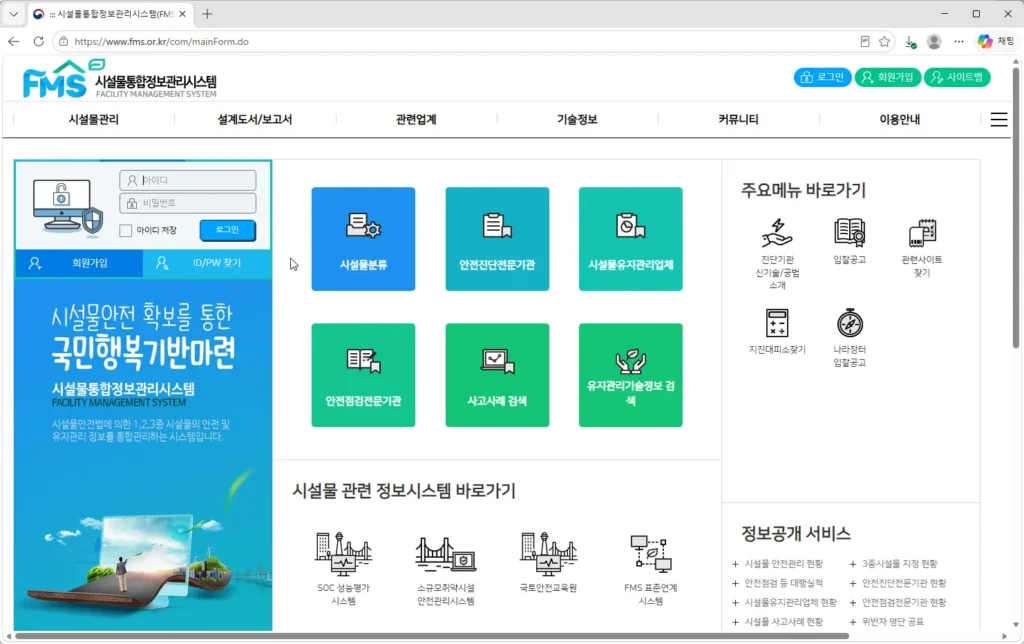
Task: Open the 설계도서/보고서 menu
Action: click(x=255, y=120)
